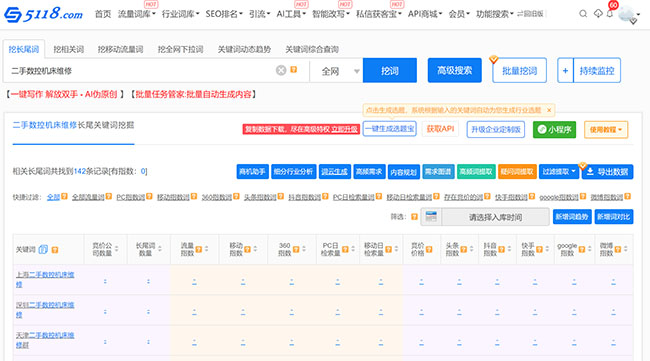Viewport: 650px width, 361px height.
Task: Expand the API商城 menu
Action: point(425,14)
